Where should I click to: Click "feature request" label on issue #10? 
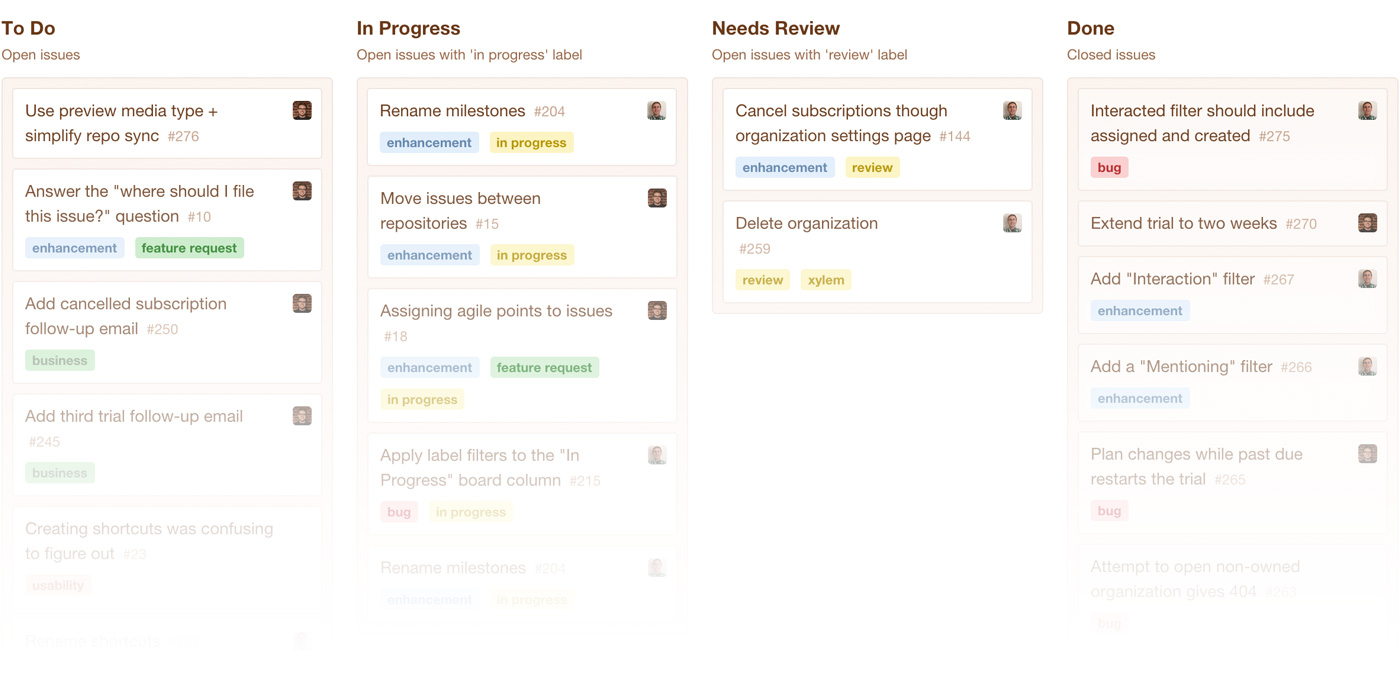point(189,248)
